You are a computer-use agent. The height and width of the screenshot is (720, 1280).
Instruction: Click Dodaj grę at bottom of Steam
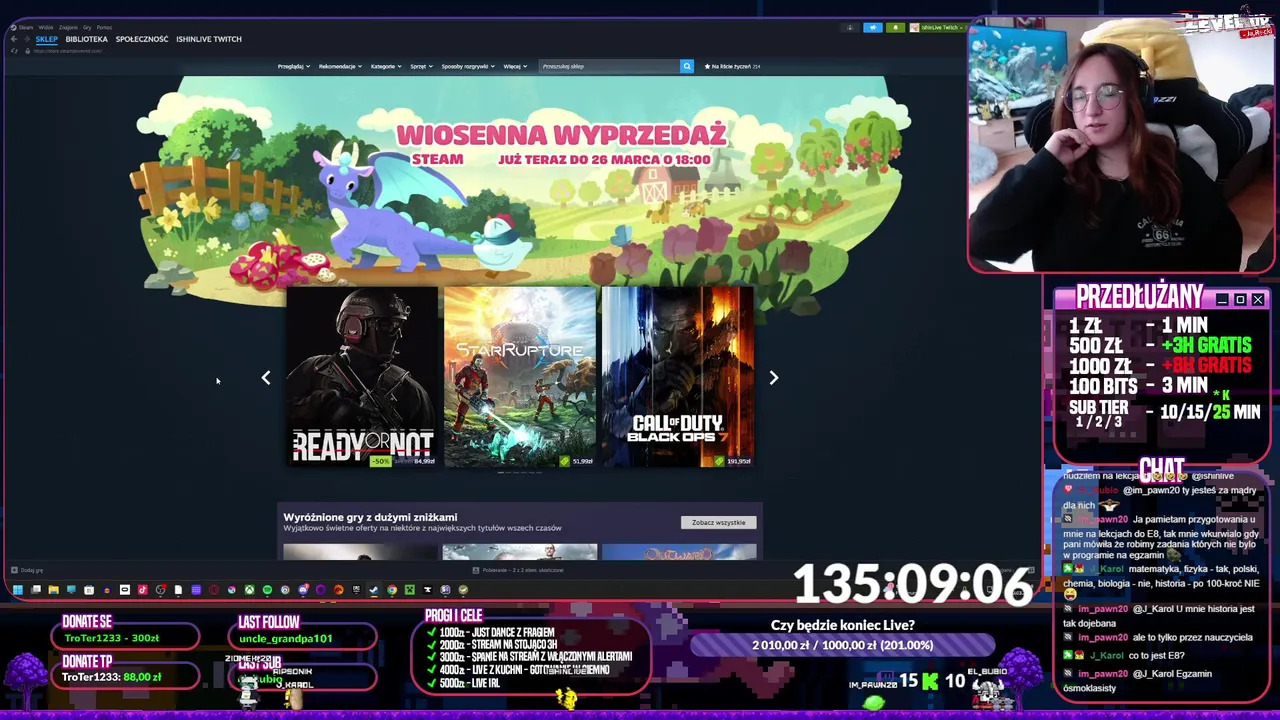pos(27,570)
